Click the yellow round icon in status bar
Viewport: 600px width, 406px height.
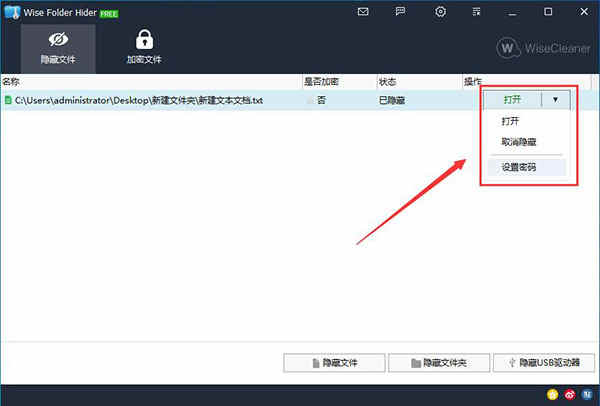553,394
